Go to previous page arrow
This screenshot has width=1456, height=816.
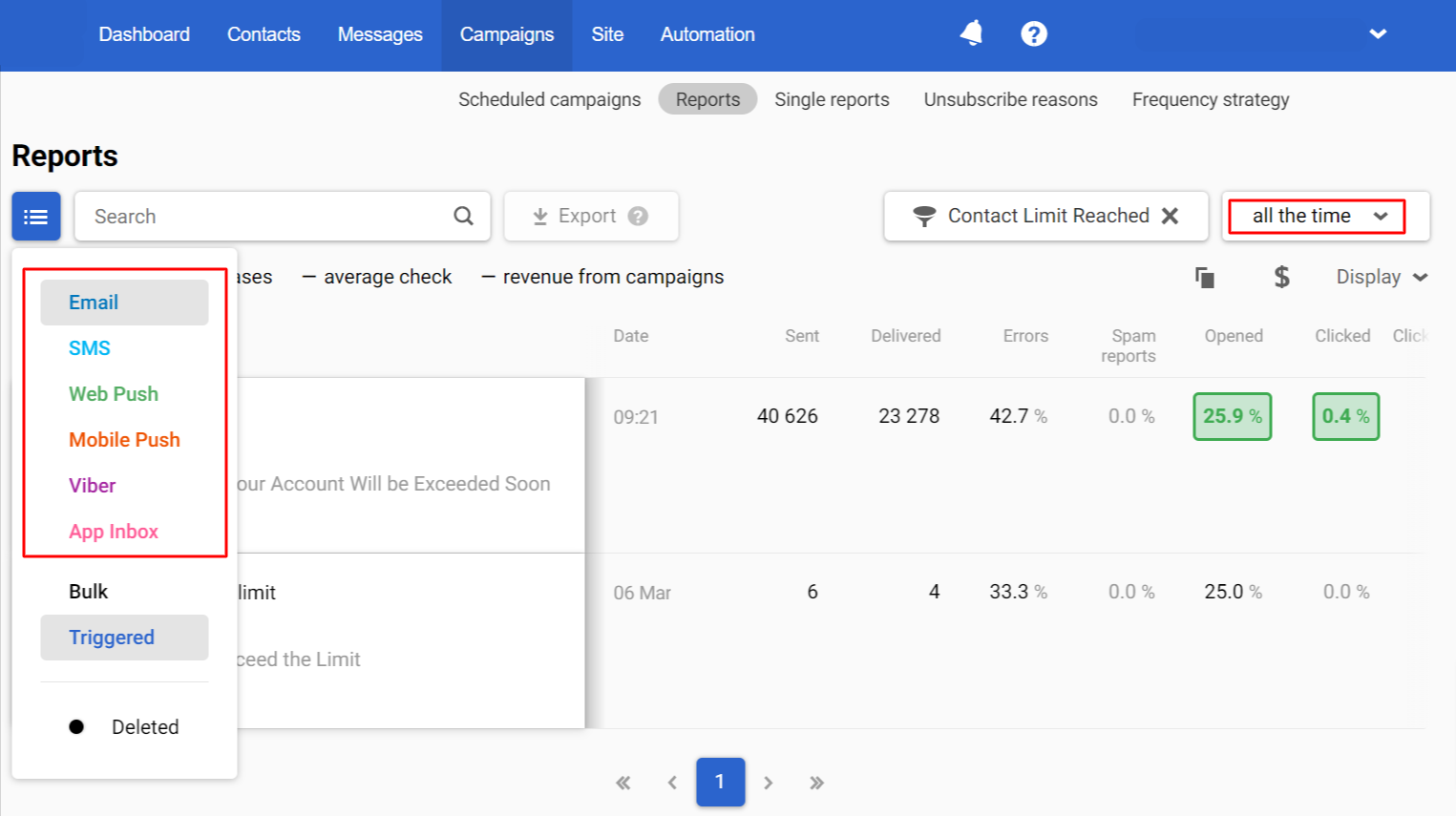tap(672, 783)
